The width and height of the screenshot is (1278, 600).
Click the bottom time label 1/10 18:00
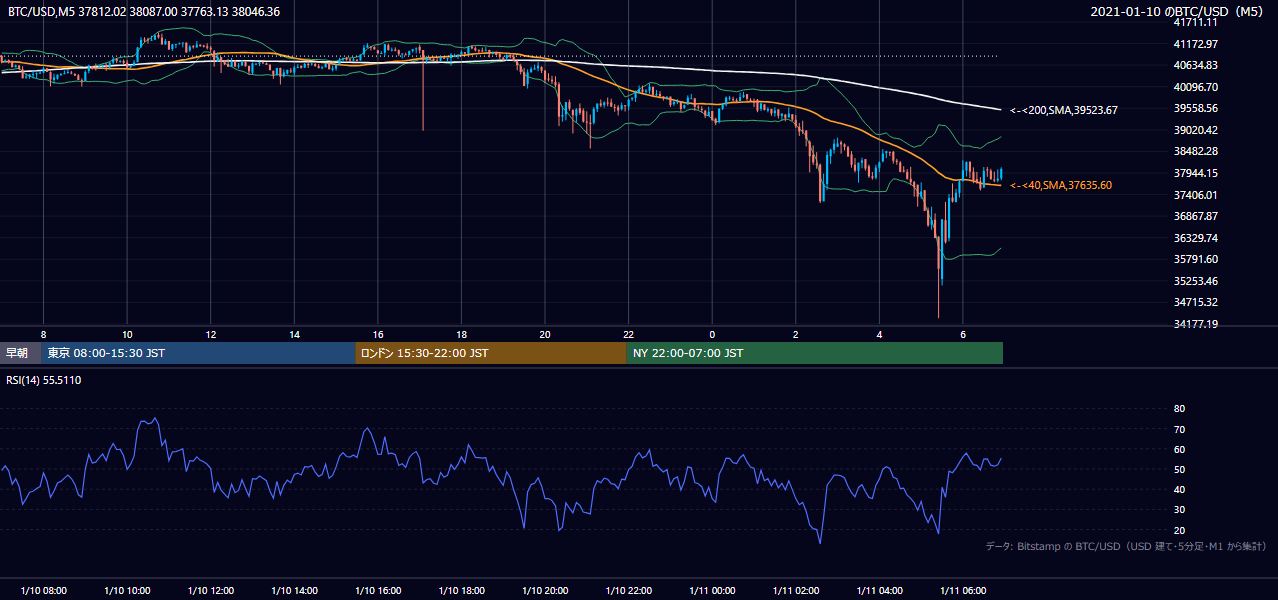tap(461, 591)
